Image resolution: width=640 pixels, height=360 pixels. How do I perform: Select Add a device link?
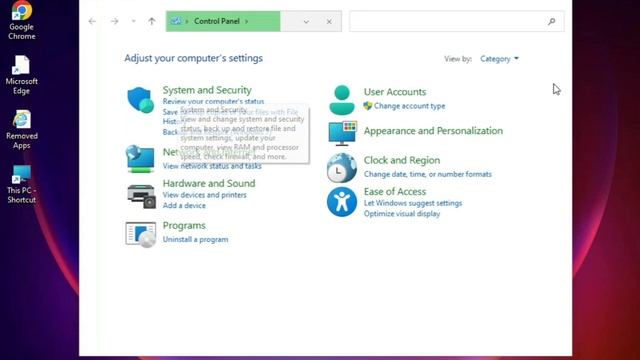click(x=184, y=205)
